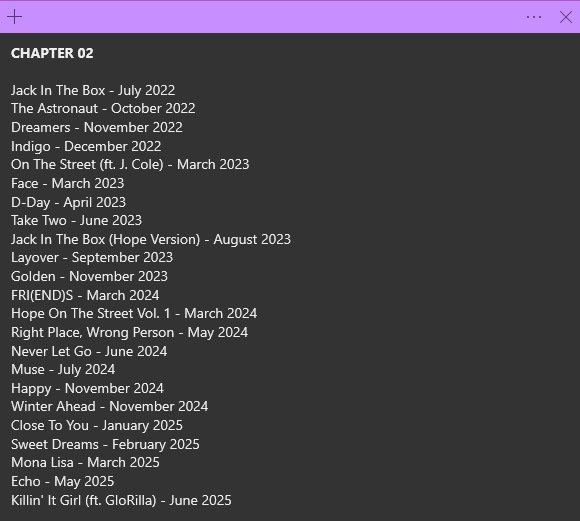Screen dimensions: 580x521
Task: Click 'Happy - November 2024' line
Action: (87, 389)
